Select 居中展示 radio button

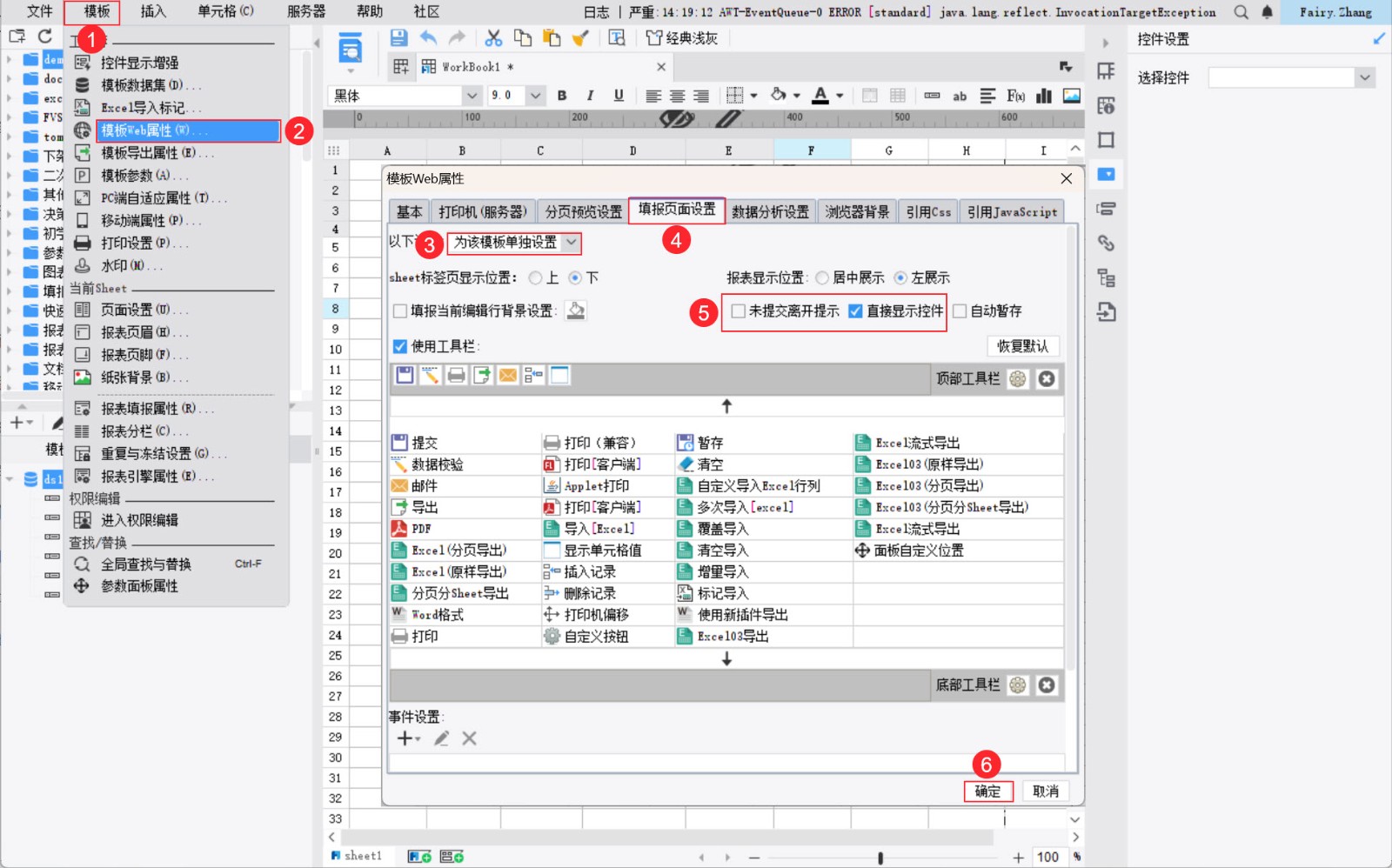point(821,278)
